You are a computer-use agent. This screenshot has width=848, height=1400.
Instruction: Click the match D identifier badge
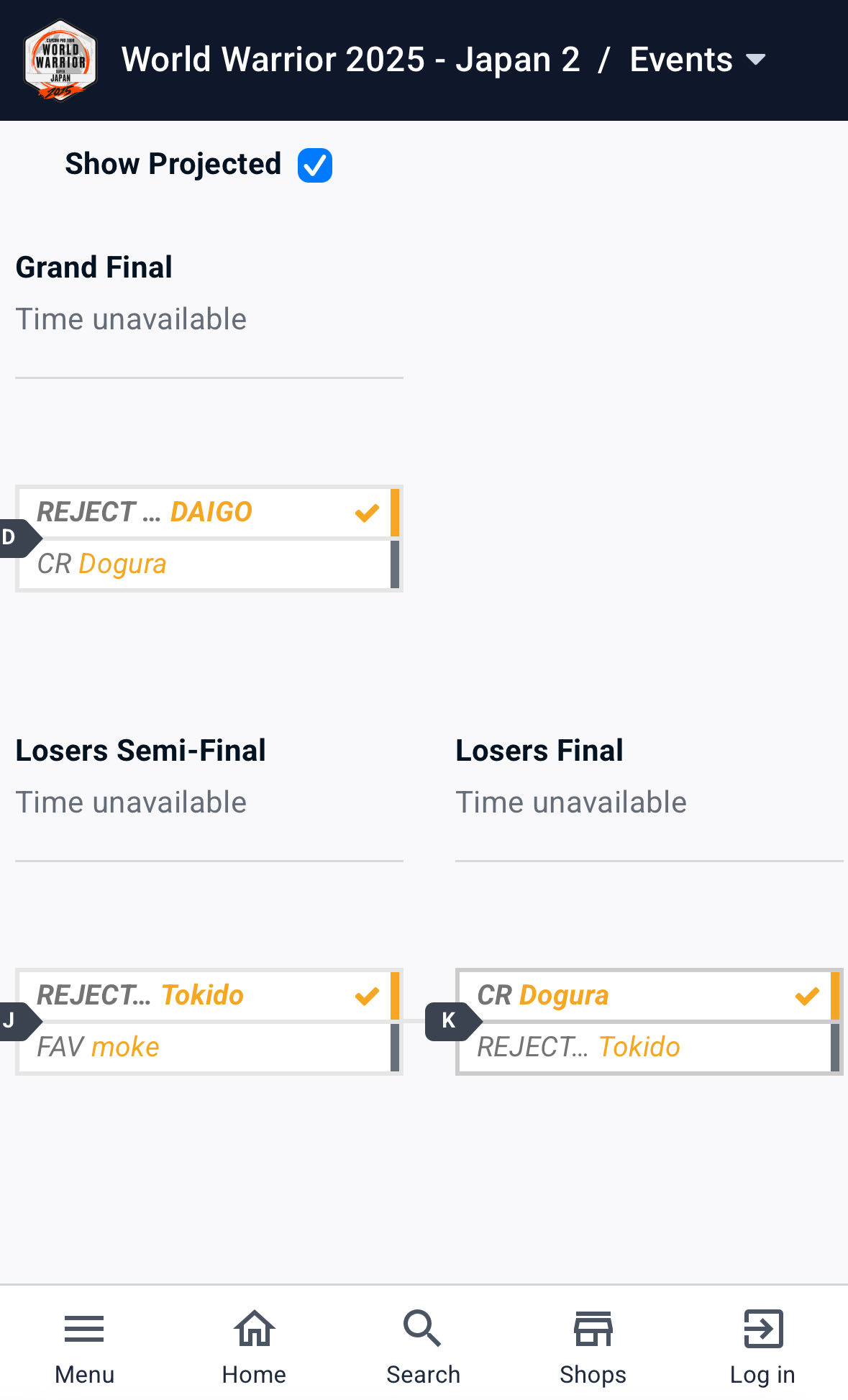(10, 538)
